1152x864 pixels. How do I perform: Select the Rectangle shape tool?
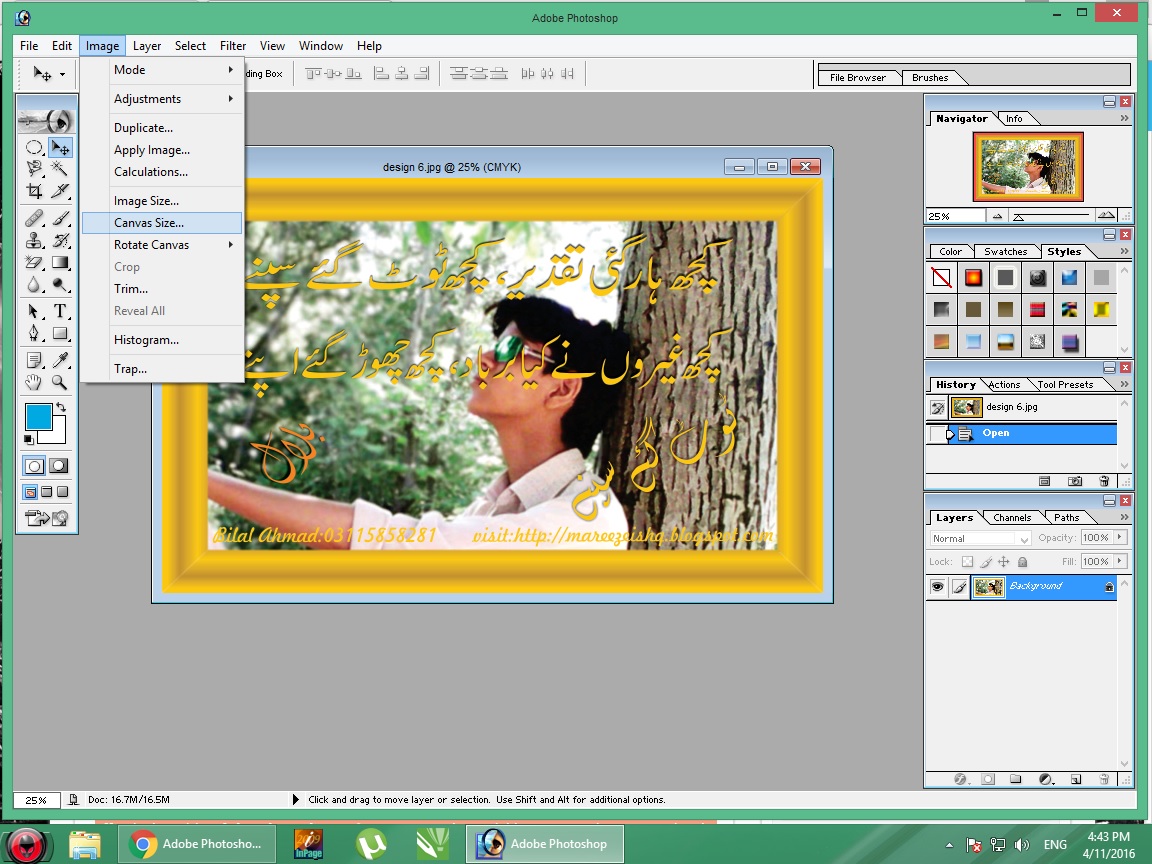[60, 334]
